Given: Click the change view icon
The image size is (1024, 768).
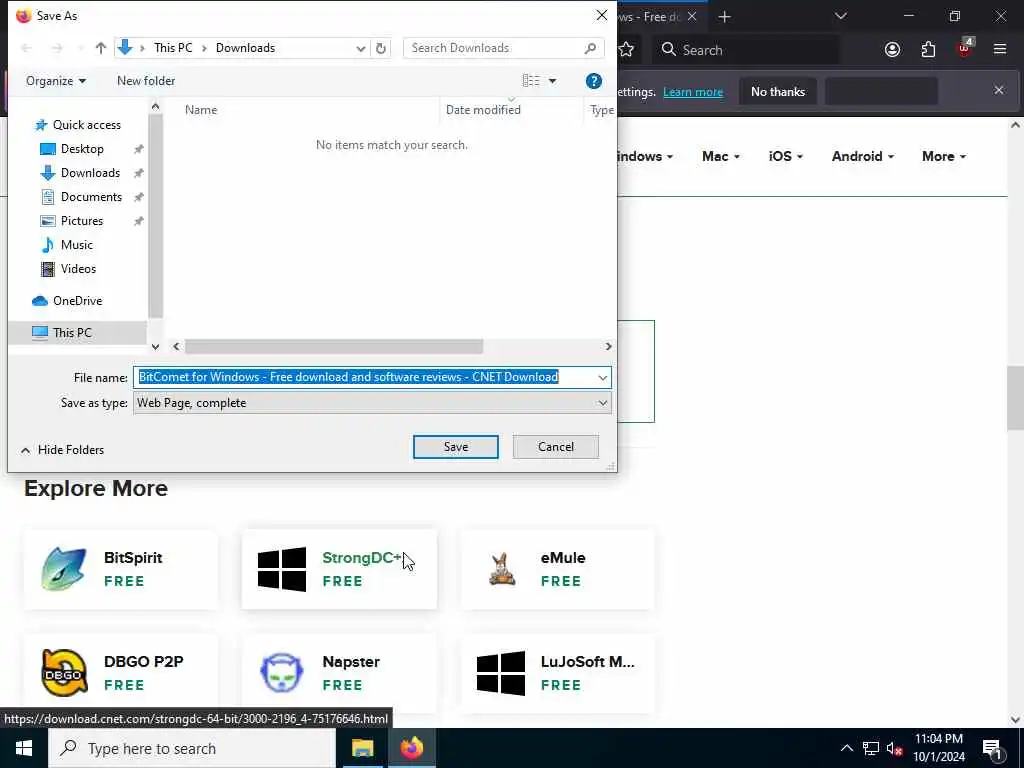Looking at the screenshot, I should 531,80.
